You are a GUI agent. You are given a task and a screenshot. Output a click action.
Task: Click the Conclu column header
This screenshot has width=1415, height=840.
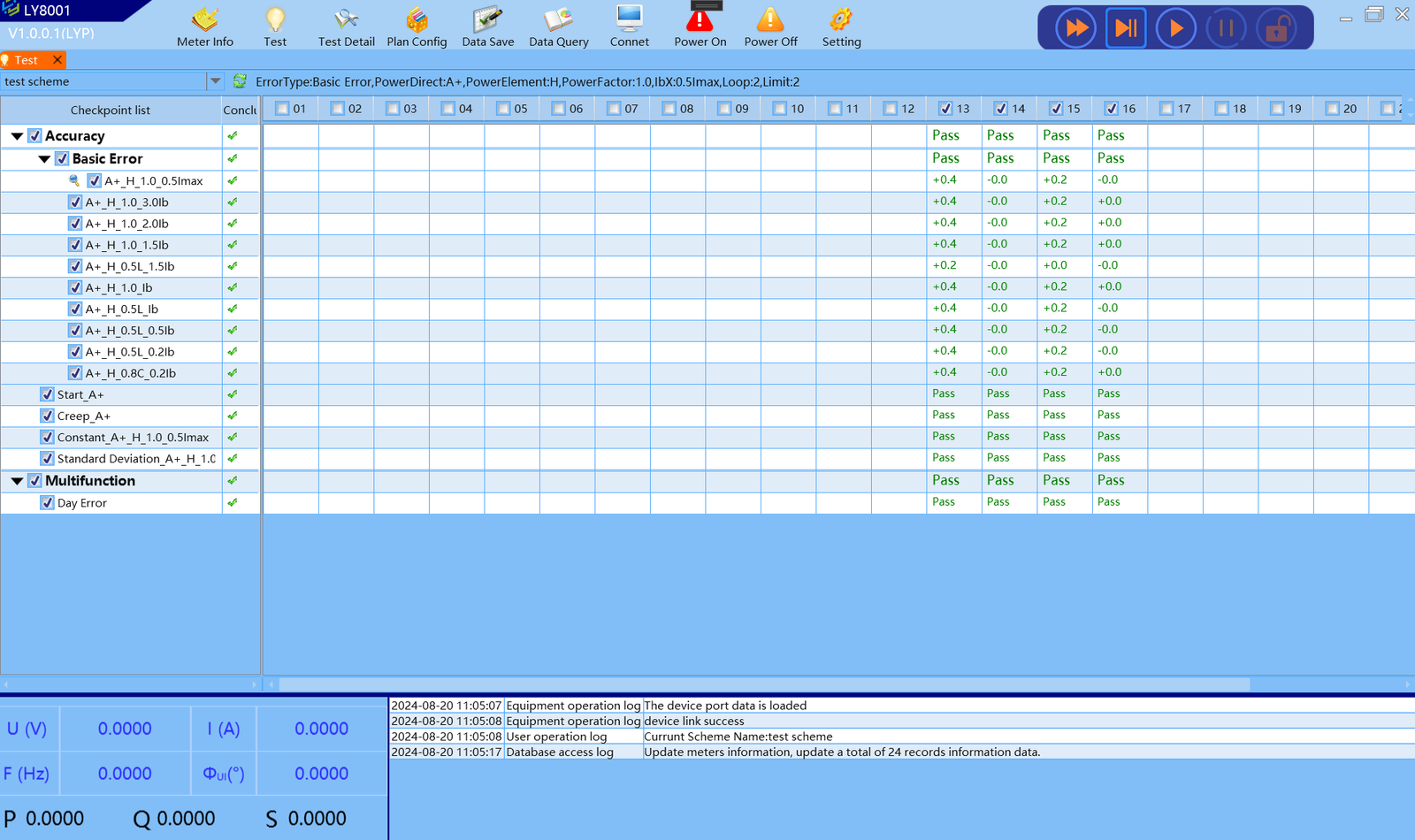(240, 110)
